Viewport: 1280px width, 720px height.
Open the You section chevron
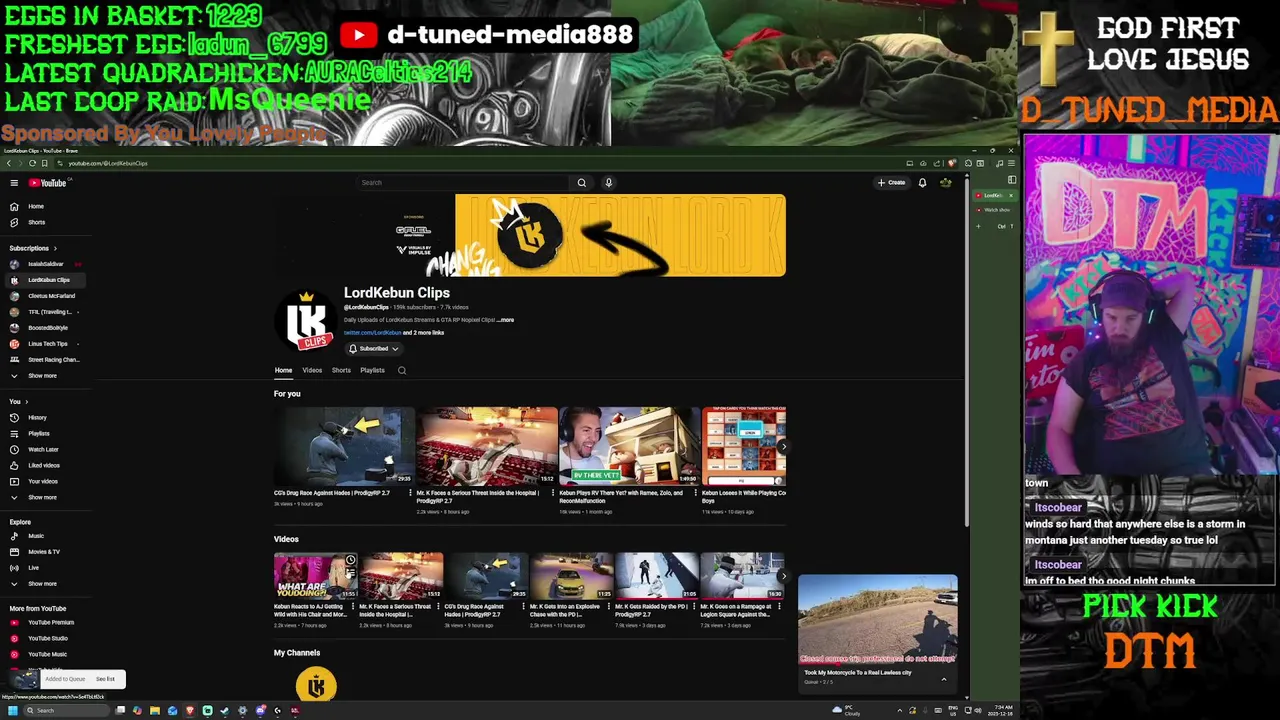pyautogui.click(x=26, y=402)
